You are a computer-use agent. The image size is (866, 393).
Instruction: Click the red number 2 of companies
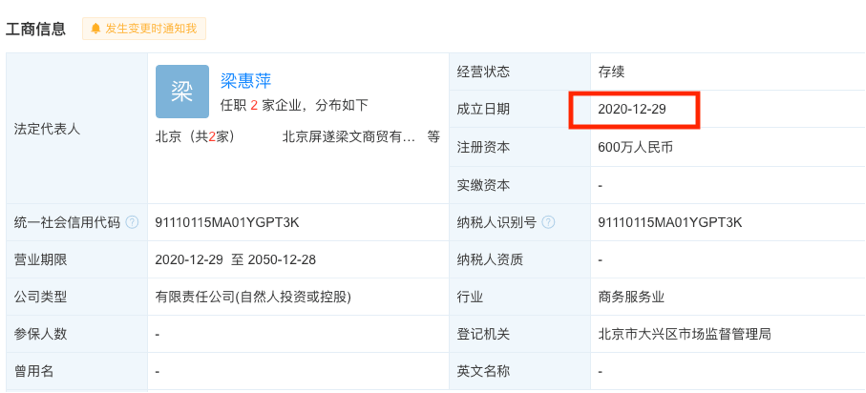254,105
